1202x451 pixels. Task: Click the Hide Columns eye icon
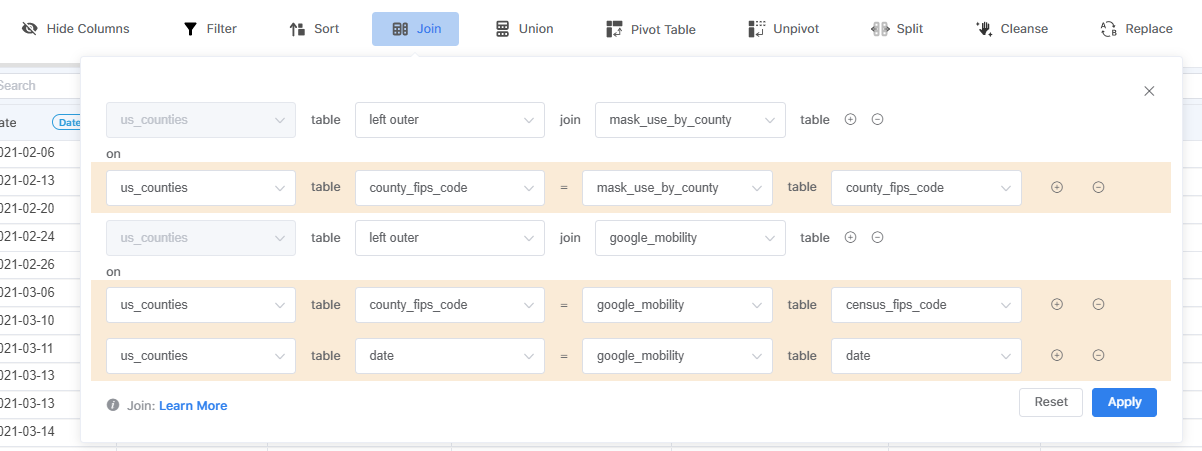click(x=30, y=29)
